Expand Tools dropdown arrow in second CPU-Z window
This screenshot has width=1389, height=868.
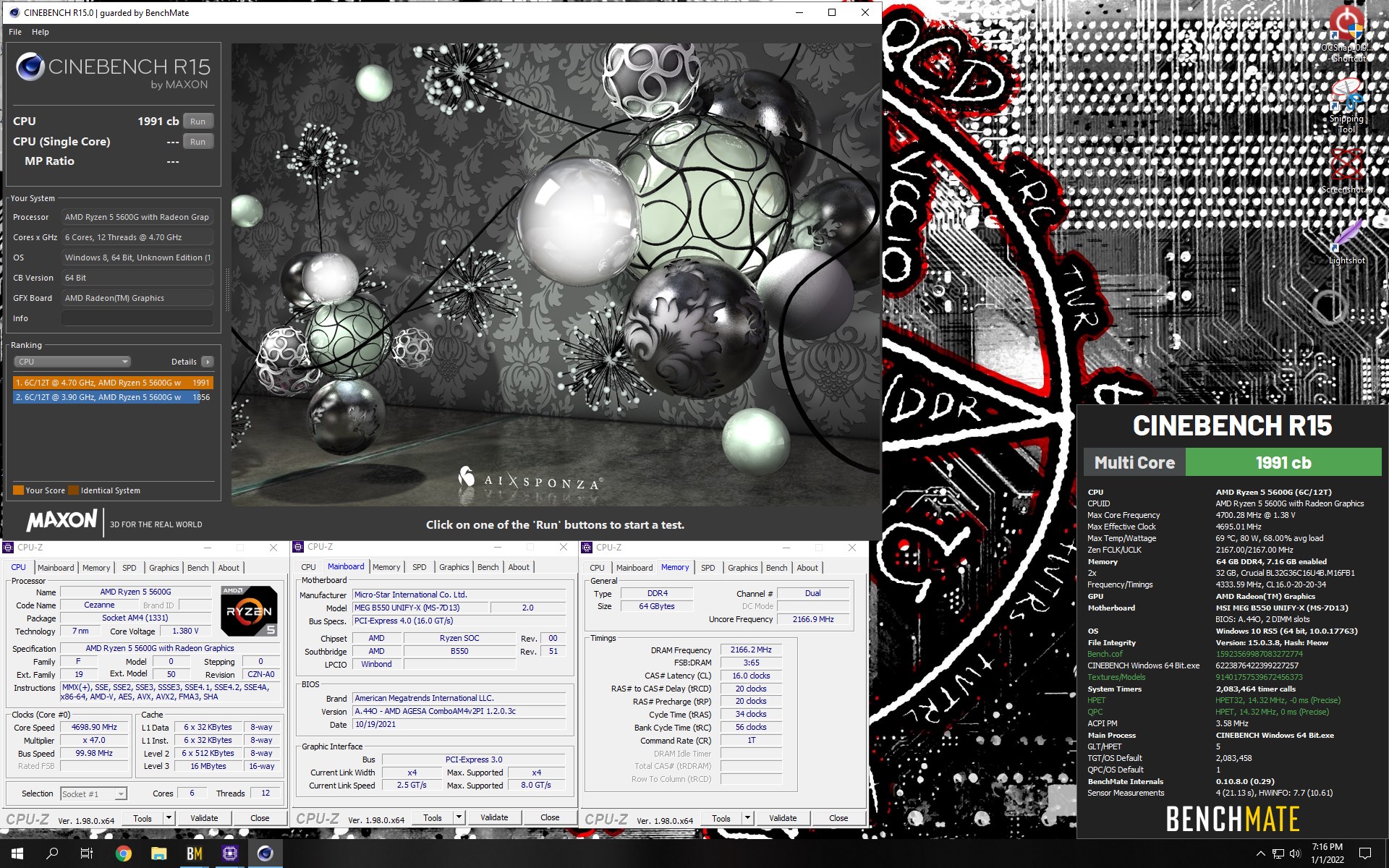459,818
